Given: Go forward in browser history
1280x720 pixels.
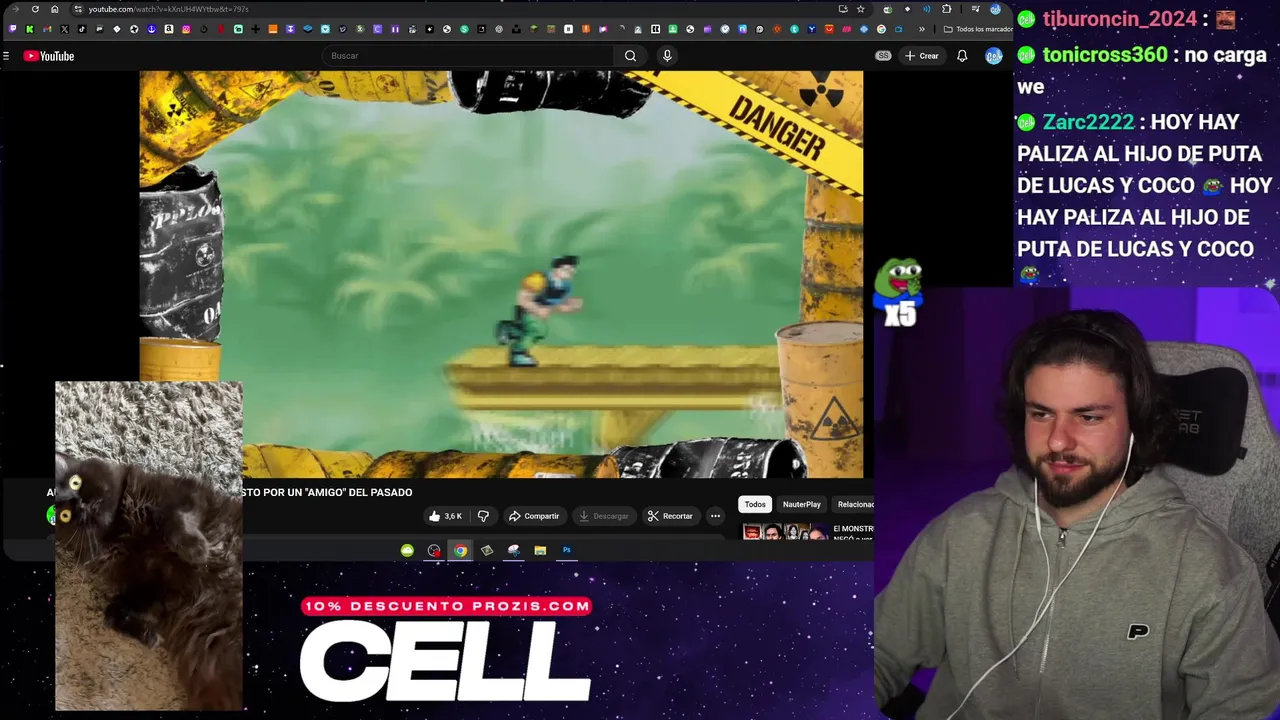Looking at the screenshot, I should pyautogui.click(x=16, y=9).
